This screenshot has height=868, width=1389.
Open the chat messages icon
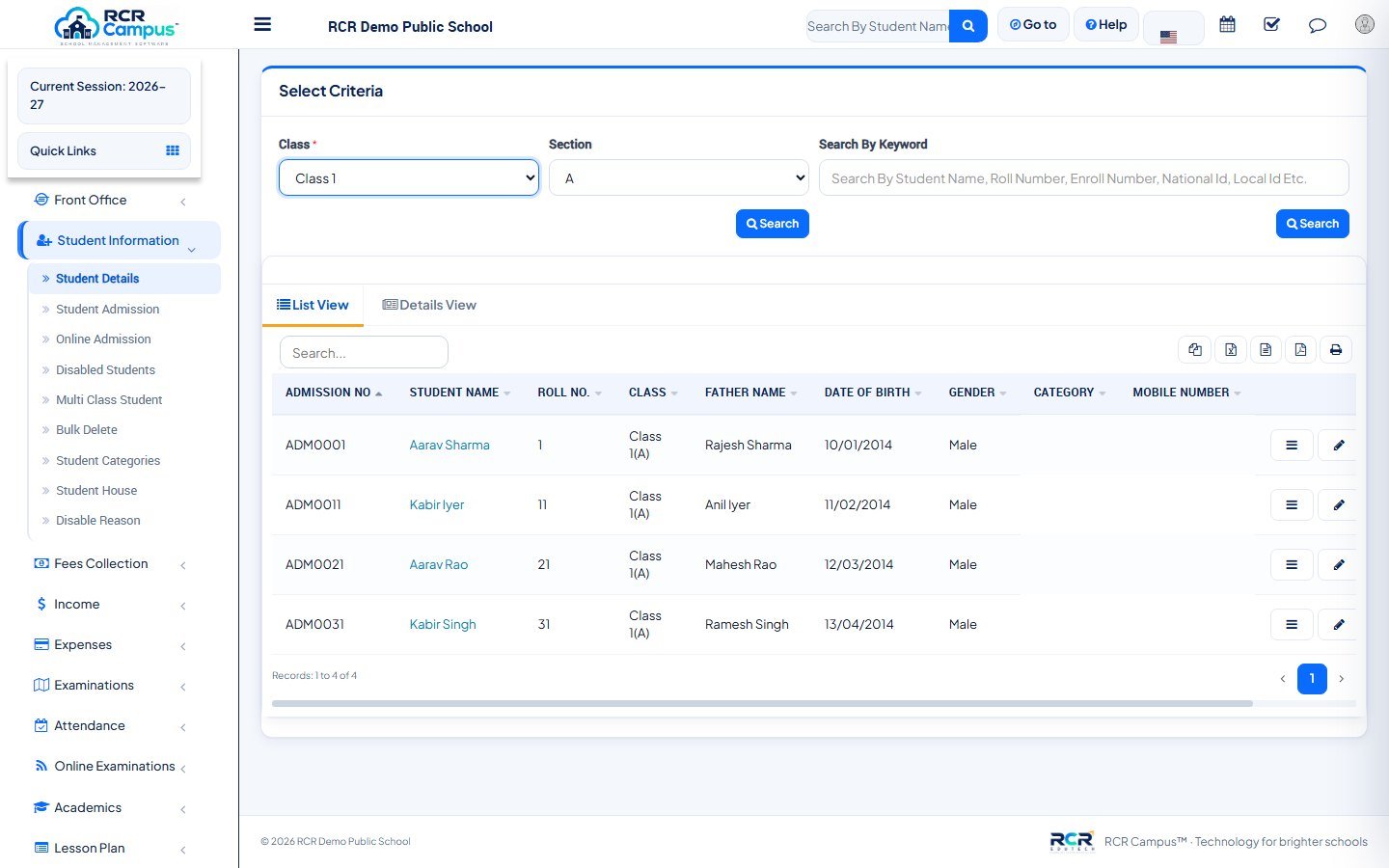1317,25
